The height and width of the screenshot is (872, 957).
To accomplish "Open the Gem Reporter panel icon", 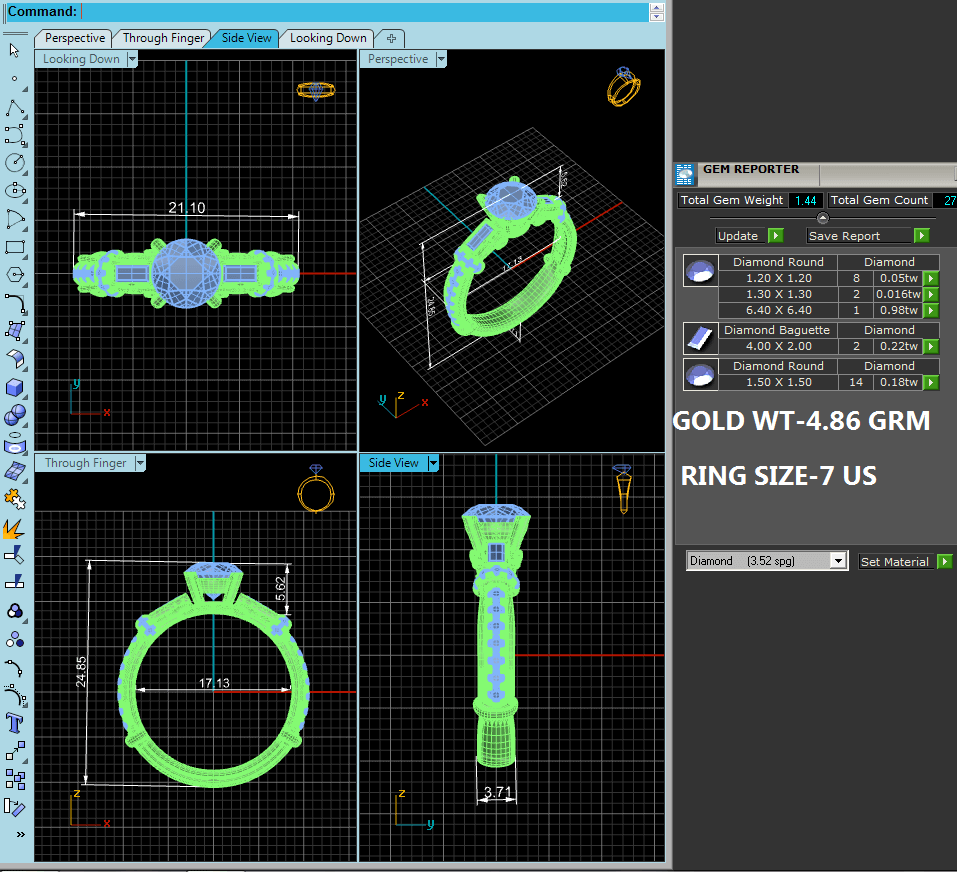I will (685, 175).
